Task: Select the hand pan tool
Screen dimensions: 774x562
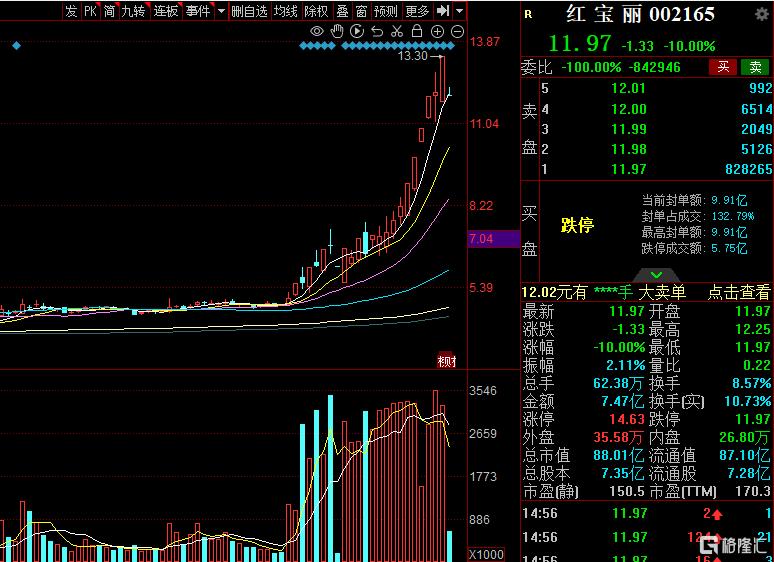Action: 337,32
